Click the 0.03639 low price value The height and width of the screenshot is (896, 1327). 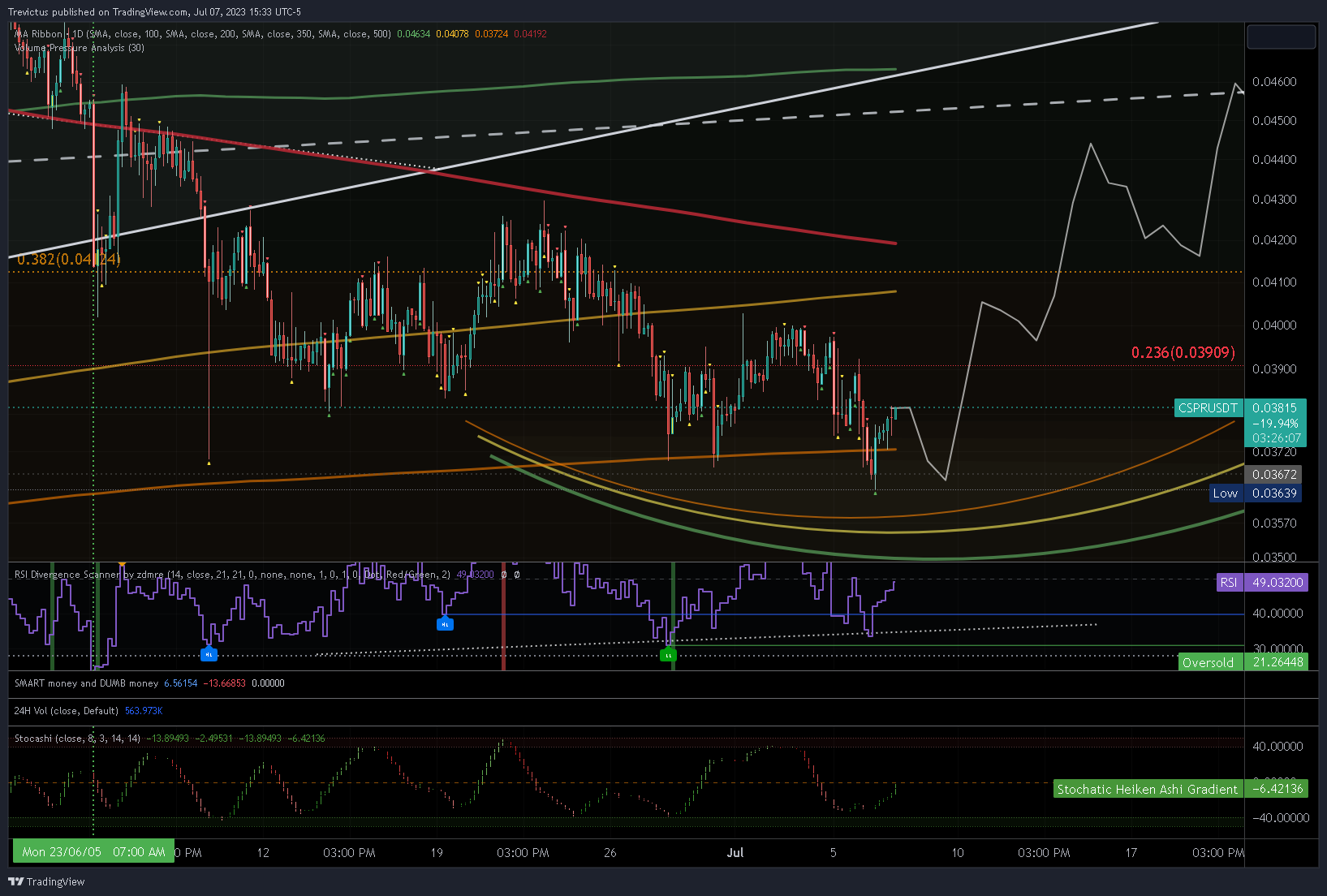coord(1275,493)
